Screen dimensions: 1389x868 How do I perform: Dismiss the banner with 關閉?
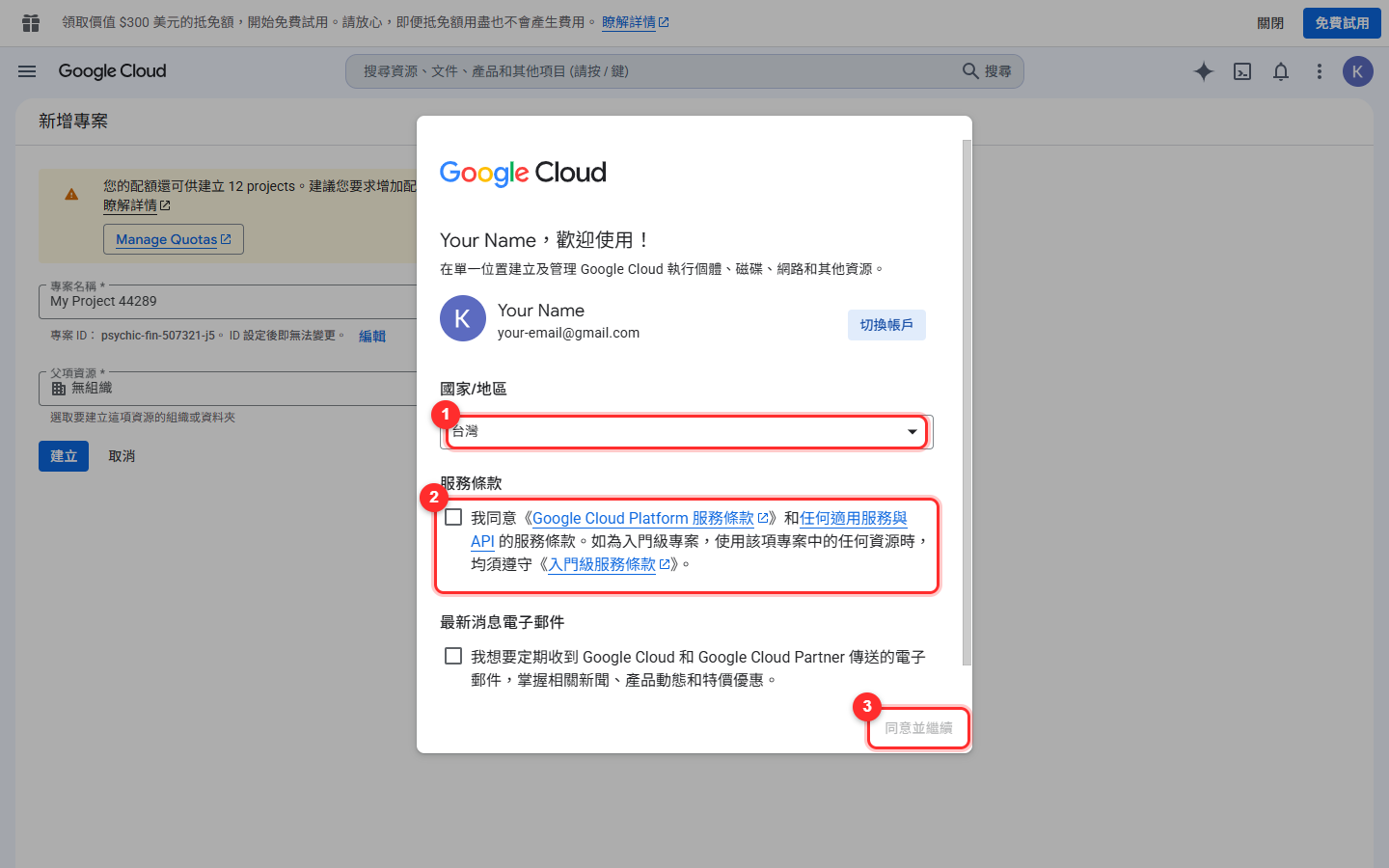pos(1270,23)
